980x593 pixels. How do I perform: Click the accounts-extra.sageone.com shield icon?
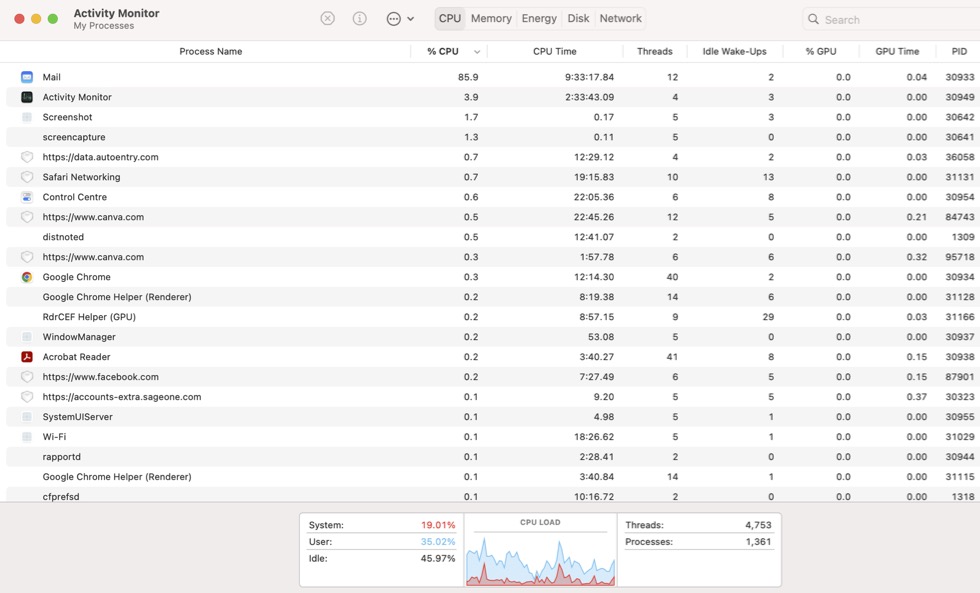pyautogui.click(x=27, y=397)
